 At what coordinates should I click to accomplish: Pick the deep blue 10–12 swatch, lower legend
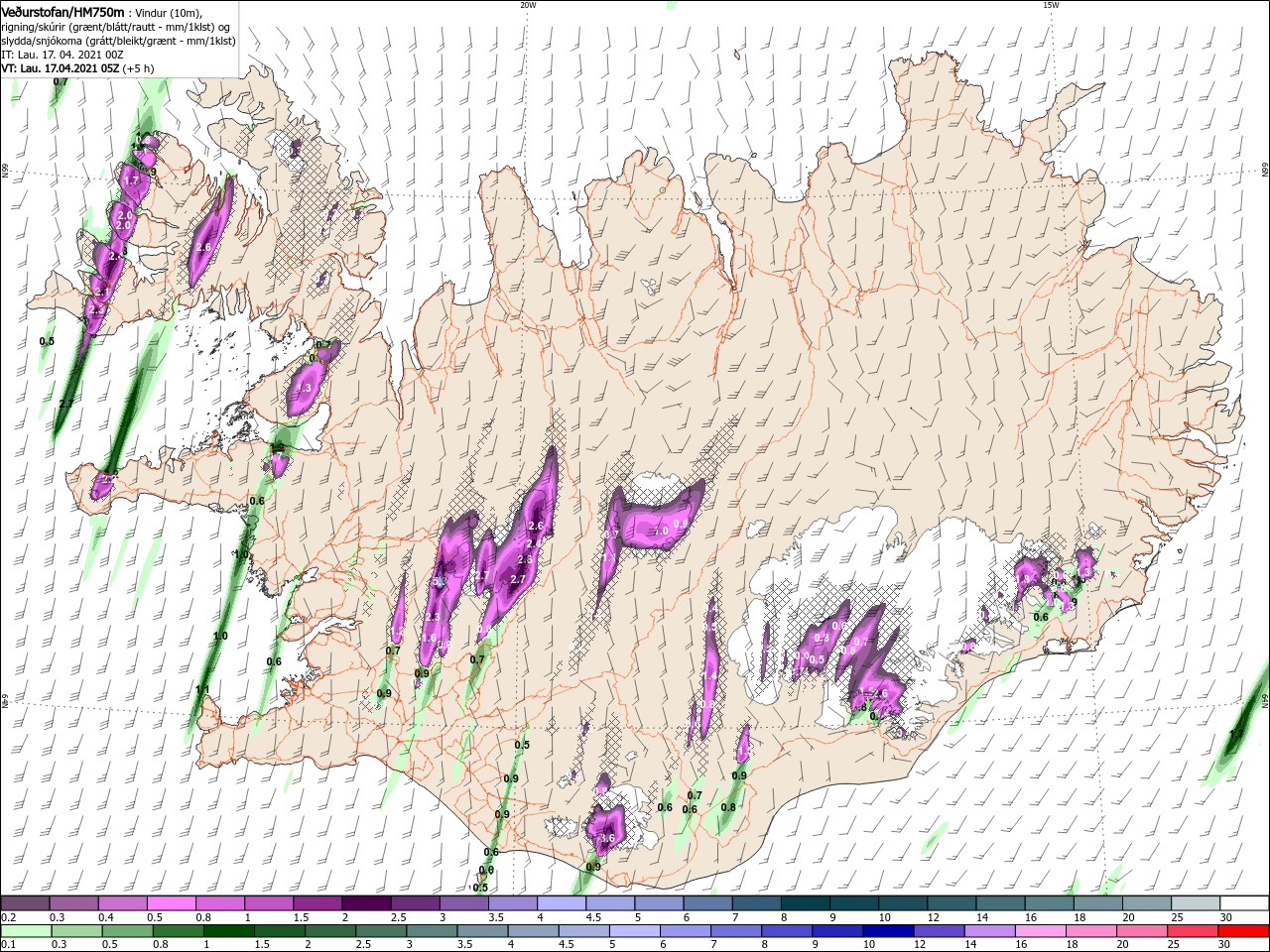[886, 931]
